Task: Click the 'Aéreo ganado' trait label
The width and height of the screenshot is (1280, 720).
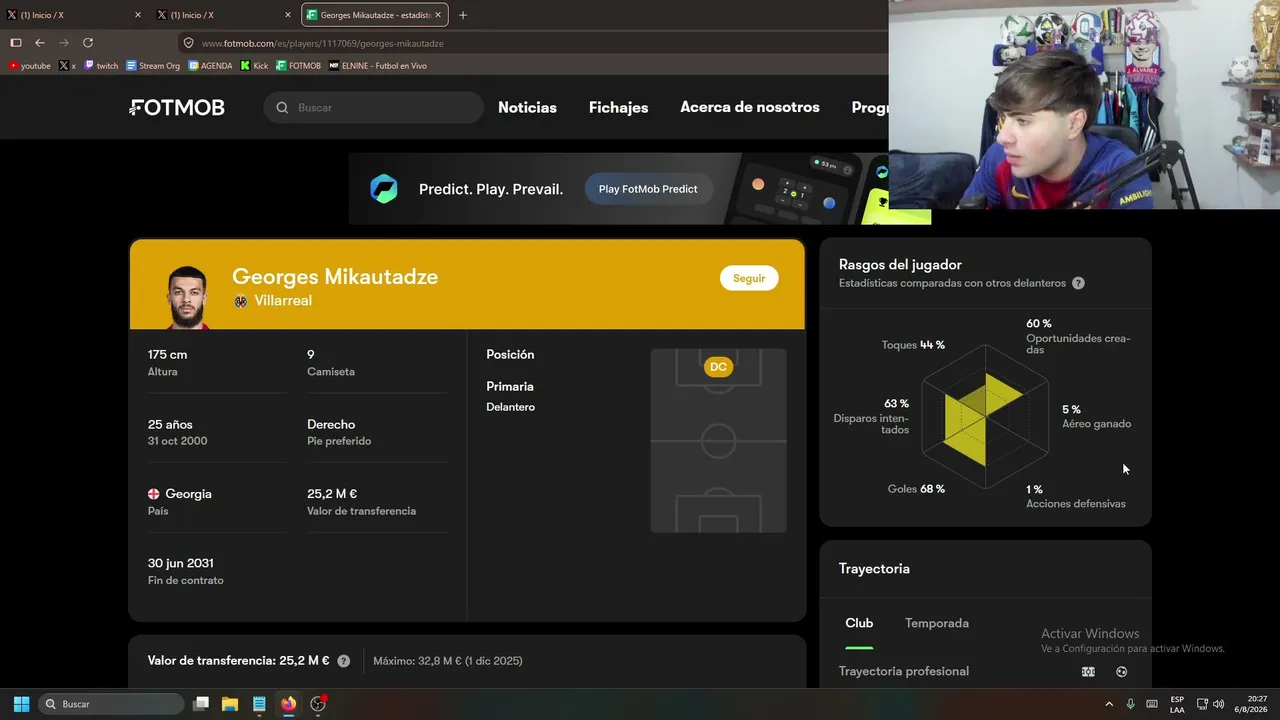Action: click(1096, 424)
